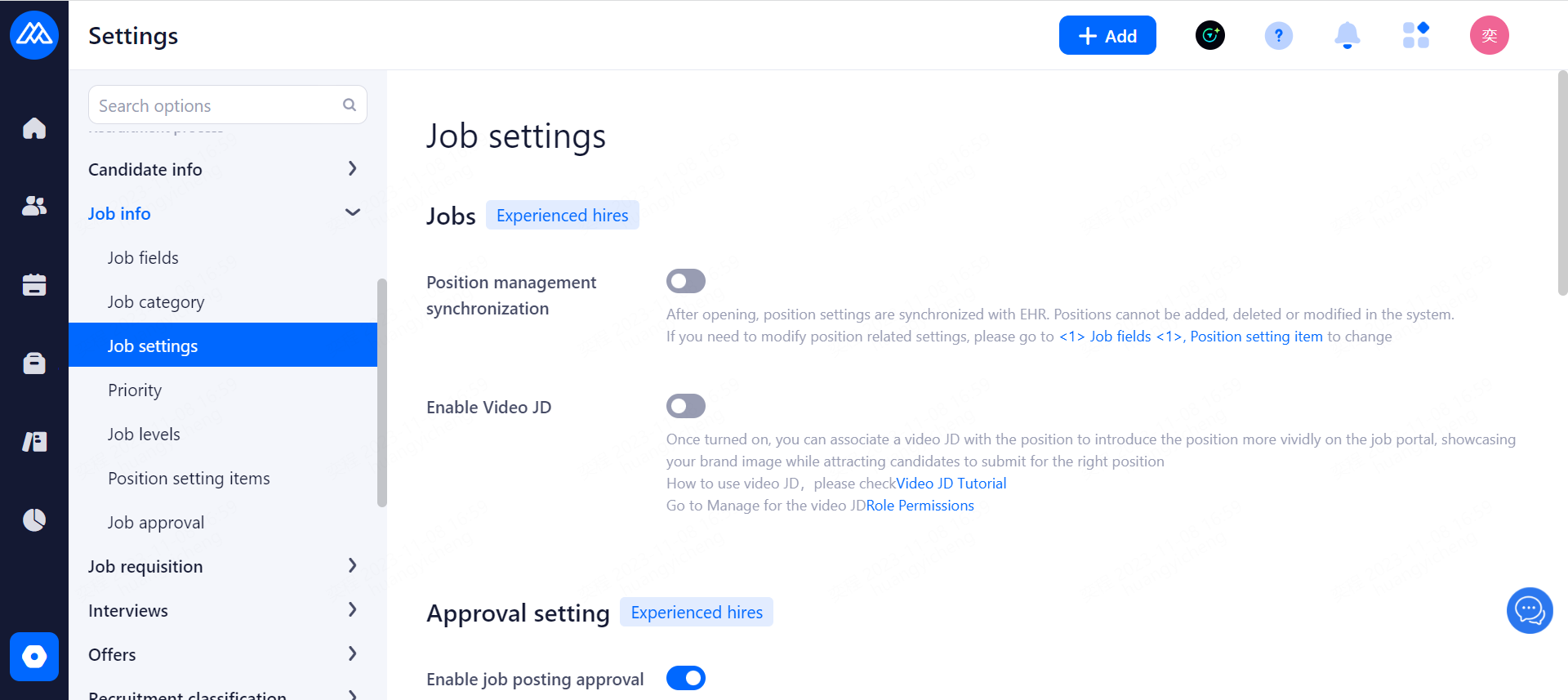Turn on the Enable Video JD toggle

[686, 406]
